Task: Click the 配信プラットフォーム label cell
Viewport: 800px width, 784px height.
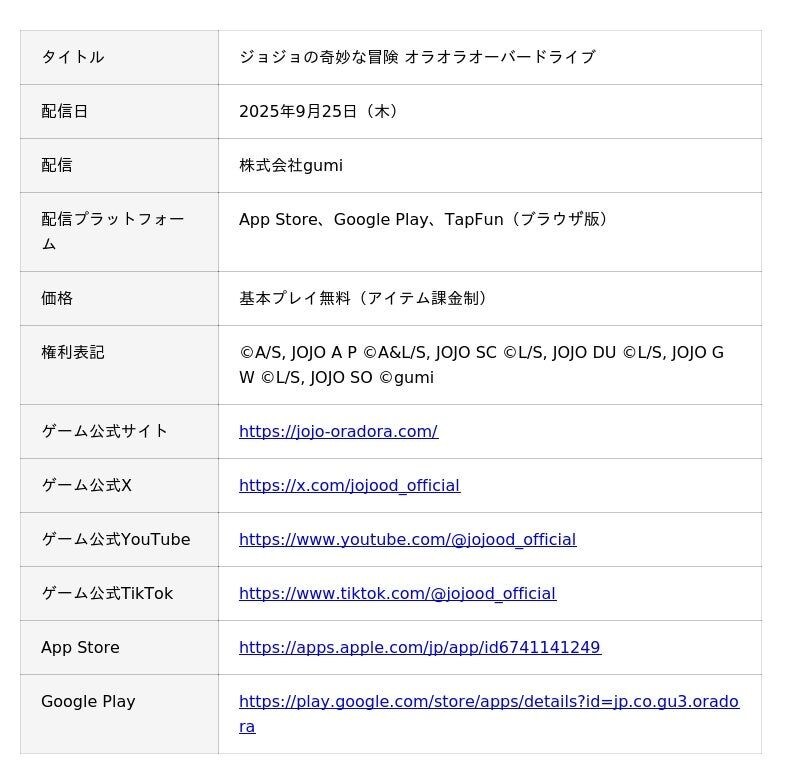Action: 119,232
